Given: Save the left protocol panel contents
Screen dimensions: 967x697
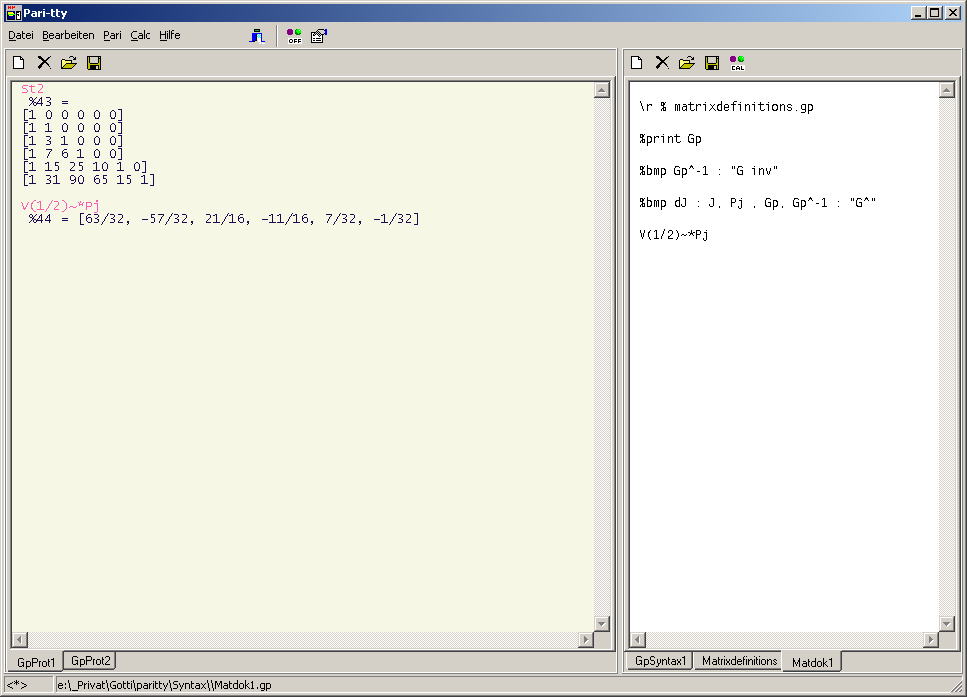Looking at the screenshot, I should click(x=94, y=63).
